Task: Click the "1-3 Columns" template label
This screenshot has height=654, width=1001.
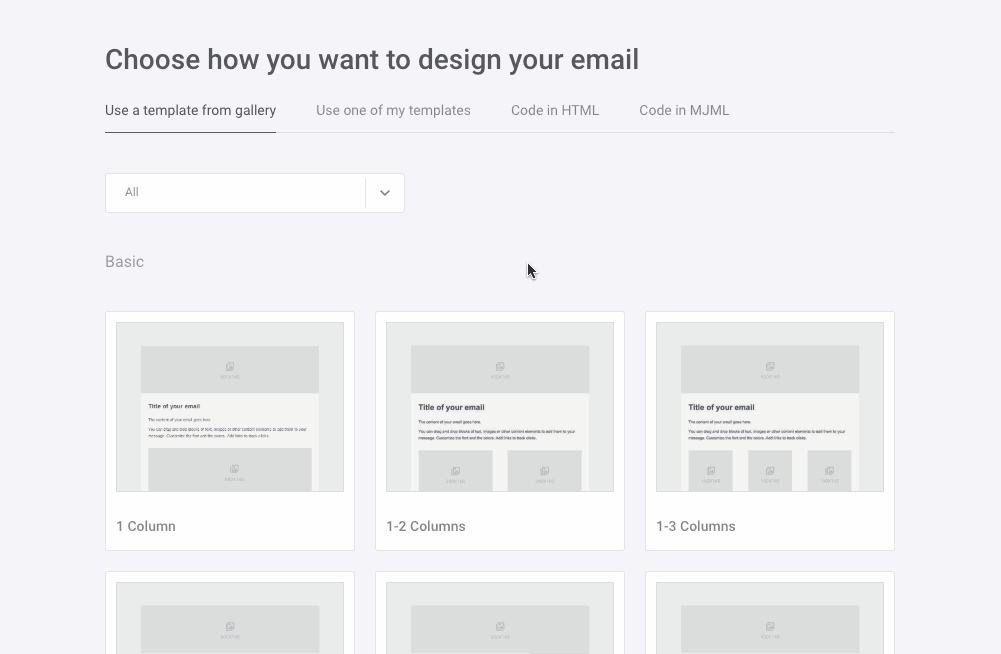Action: coord(696,526)
